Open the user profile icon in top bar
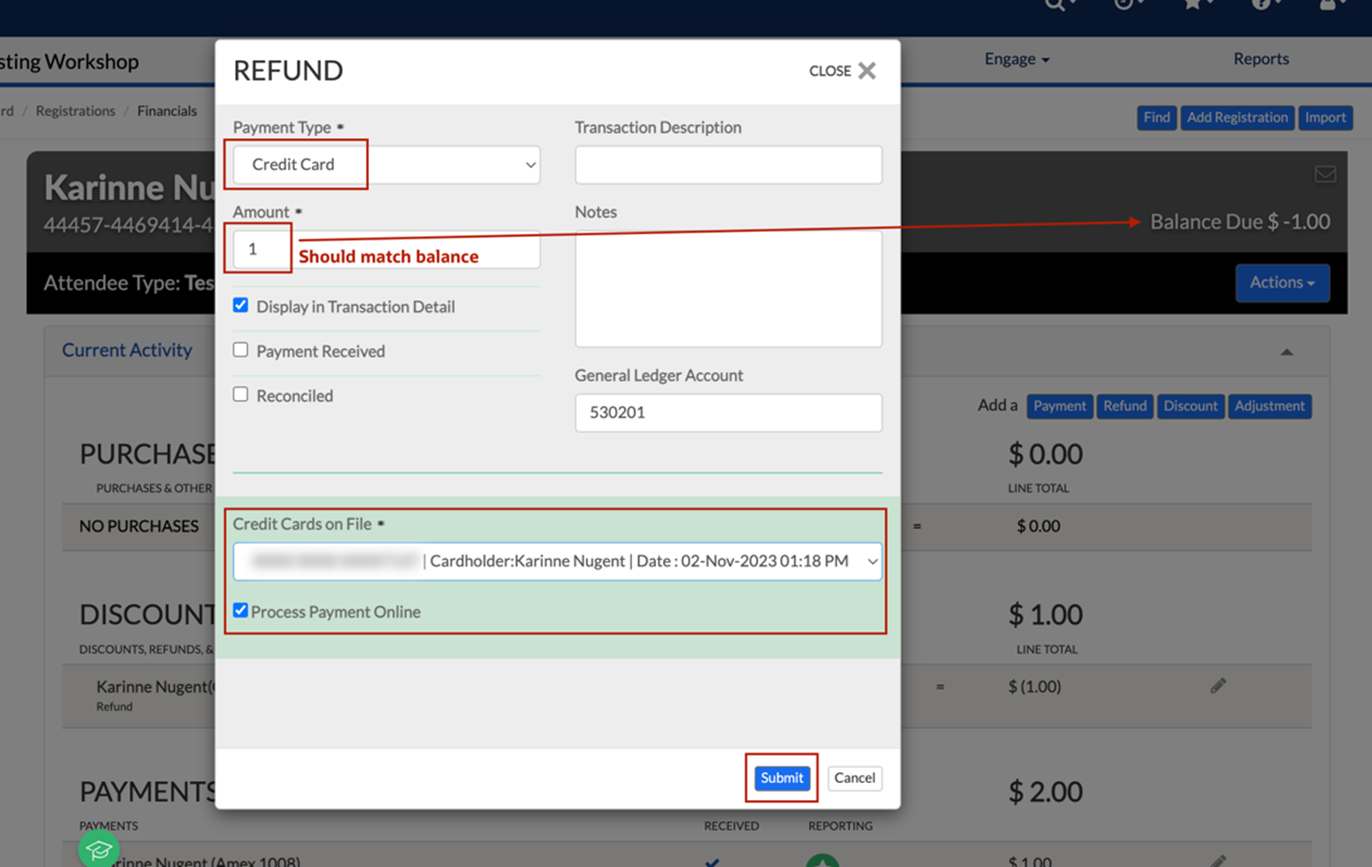This screenshot has height=867, width=1372. click(1331, 4)
